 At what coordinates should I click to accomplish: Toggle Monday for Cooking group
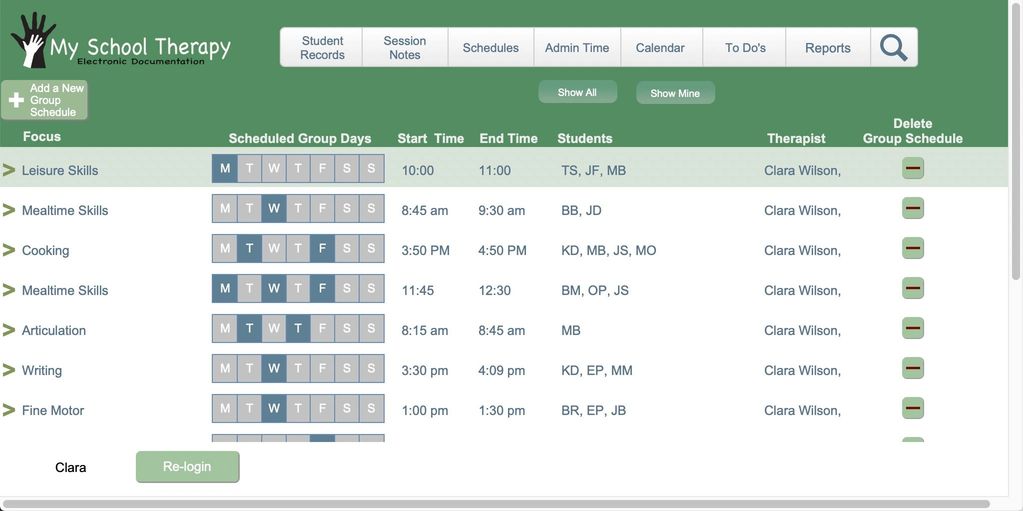coord(225,249)
